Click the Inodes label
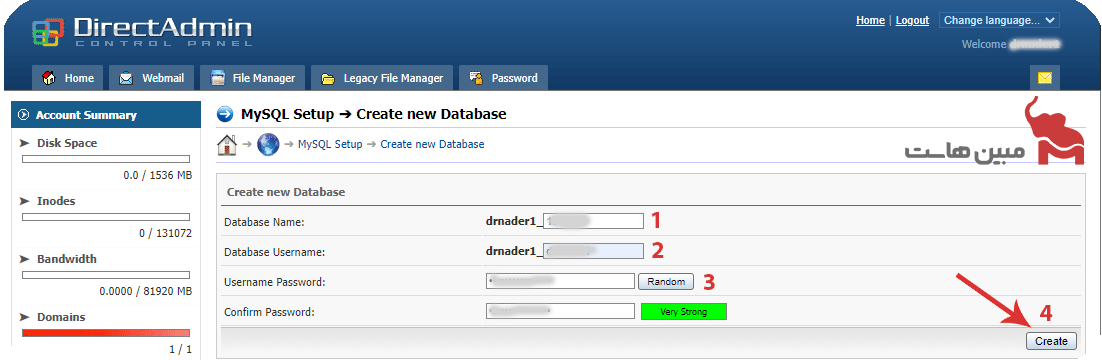Image resolution: width=1102 pixels, height=360 pixels. [x=56, y=201]
